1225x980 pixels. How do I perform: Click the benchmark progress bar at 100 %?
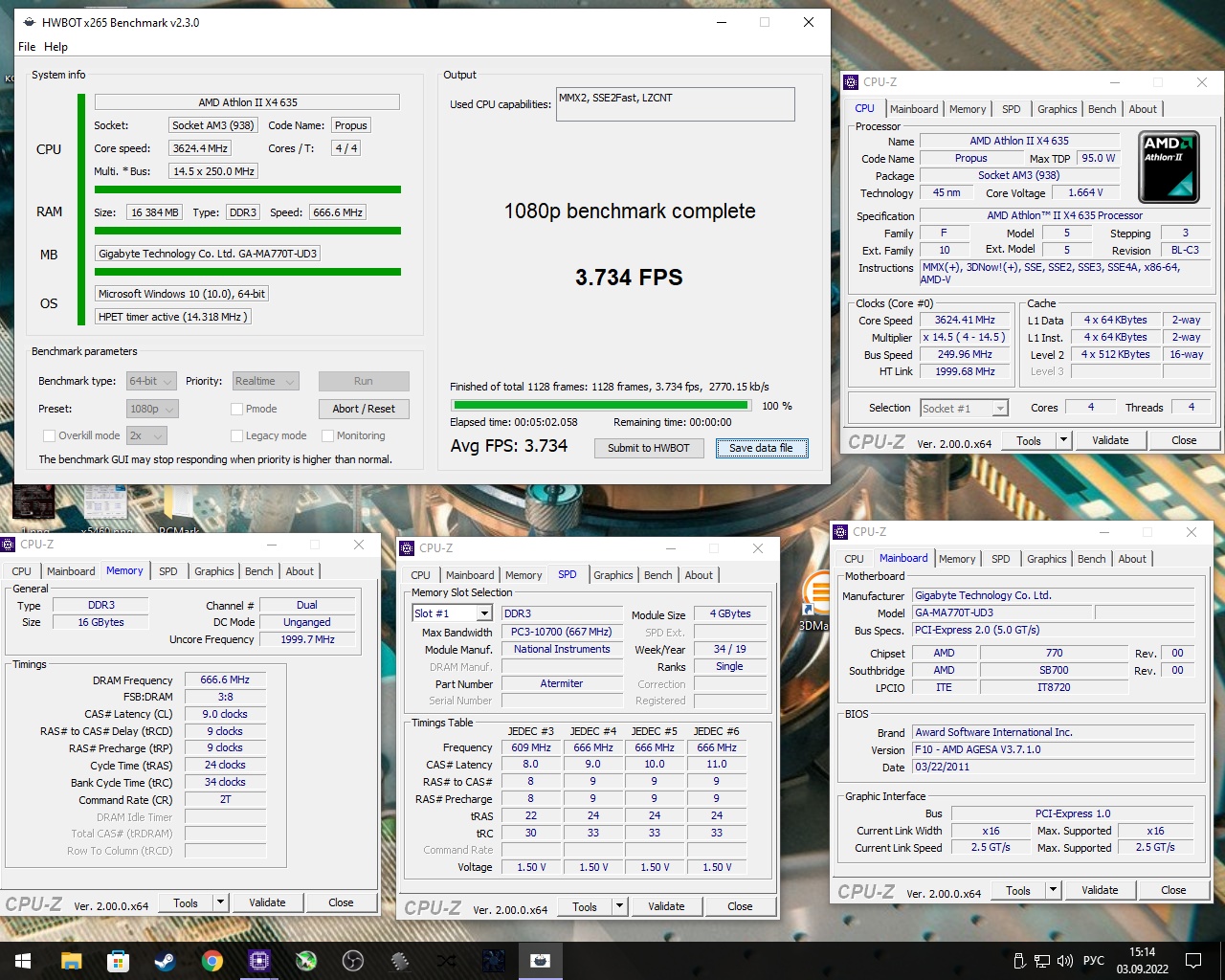coord(601,406)
